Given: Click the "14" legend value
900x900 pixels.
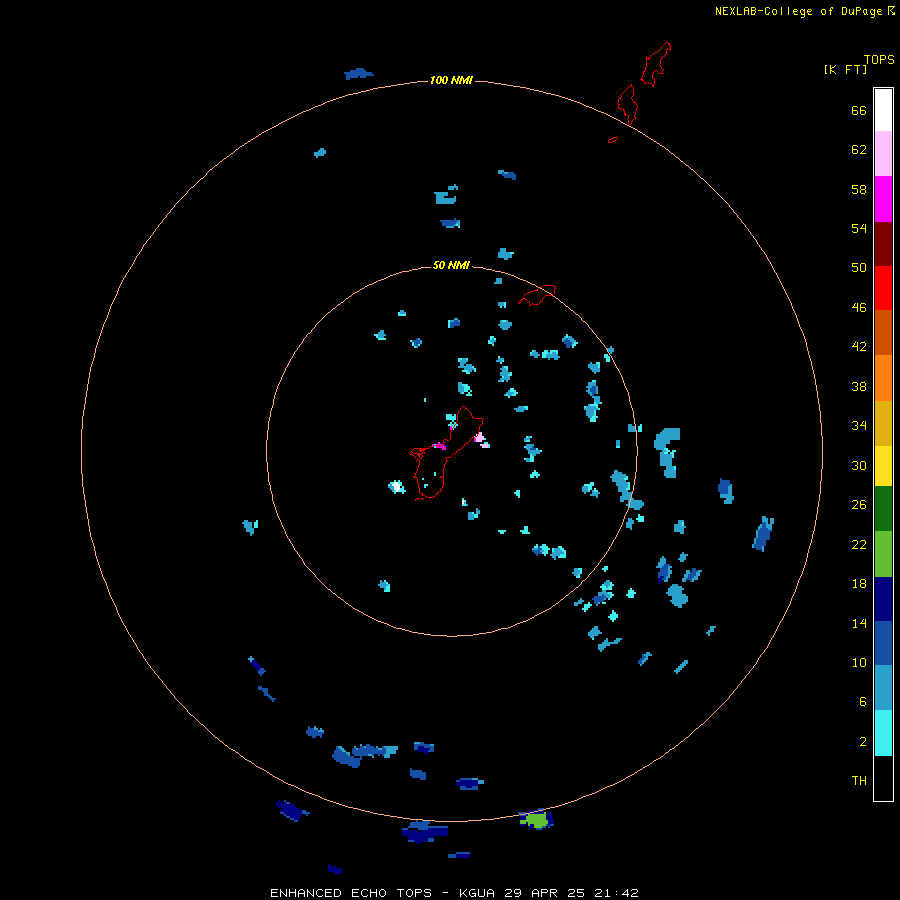Looking at the screenshot, I should click(x=859, y=623).
